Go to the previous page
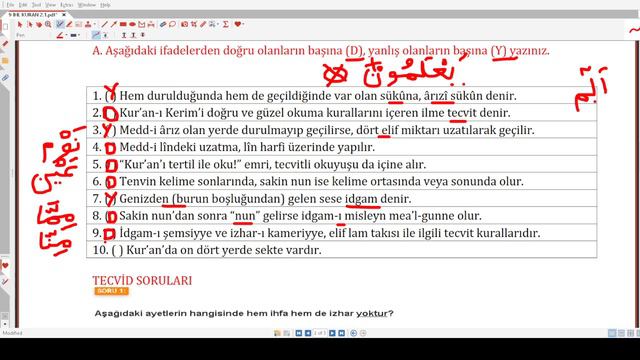 pos(308,333)
